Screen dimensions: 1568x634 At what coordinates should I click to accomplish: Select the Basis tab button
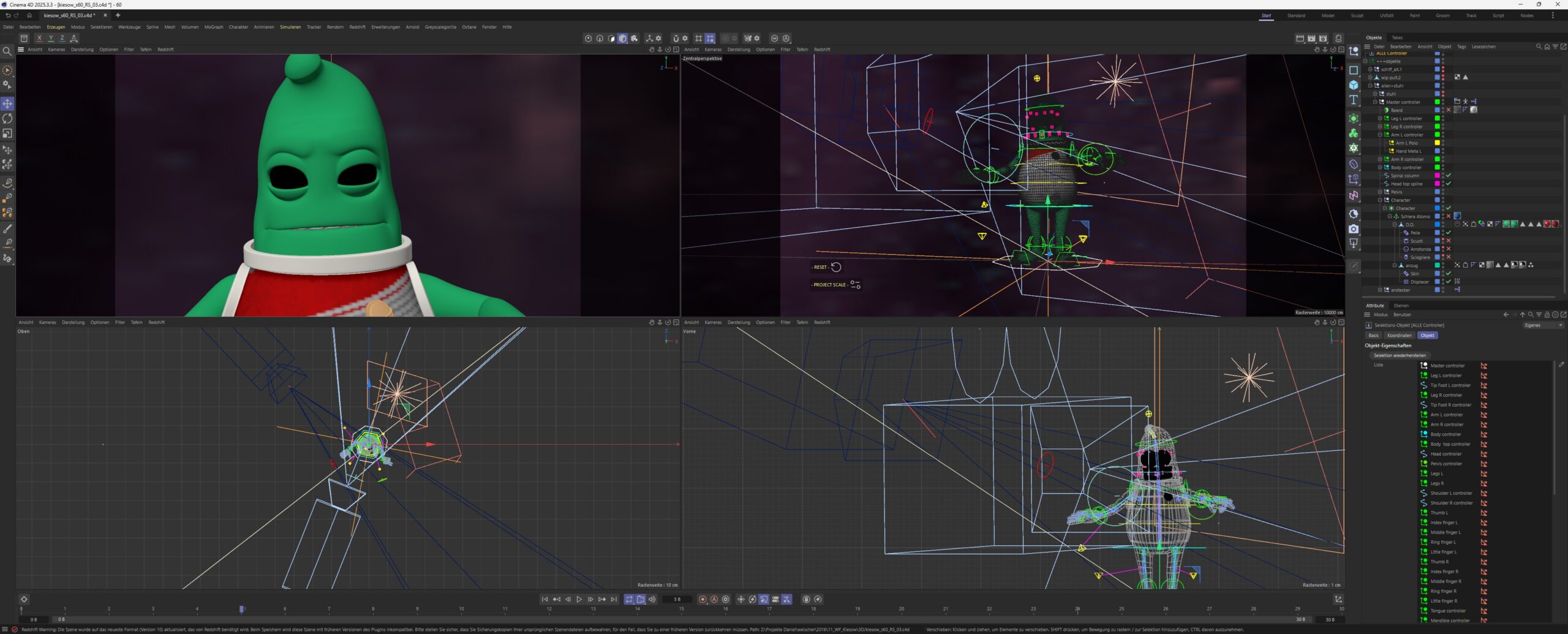pyautogui.click(x=1374, y=336)
